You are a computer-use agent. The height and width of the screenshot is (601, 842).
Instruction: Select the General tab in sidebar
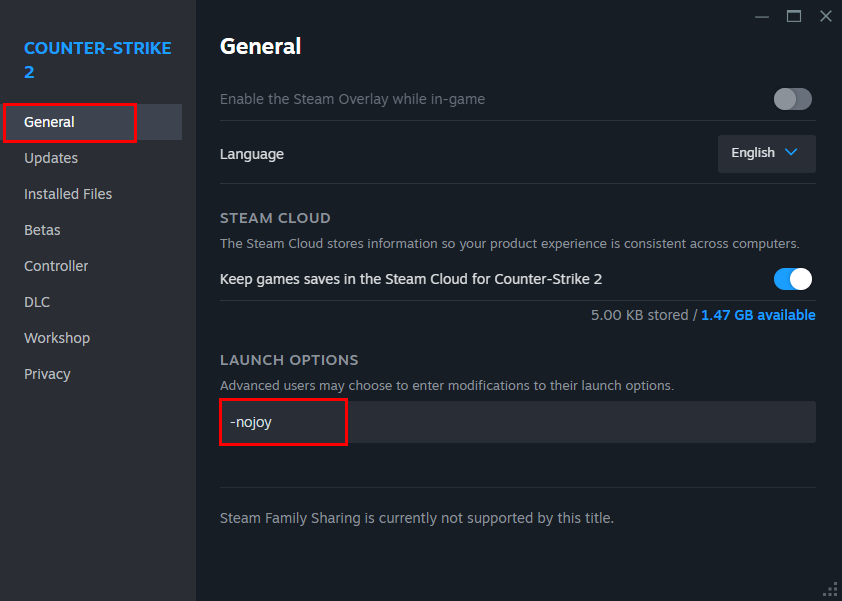click(x=50, y=122)
